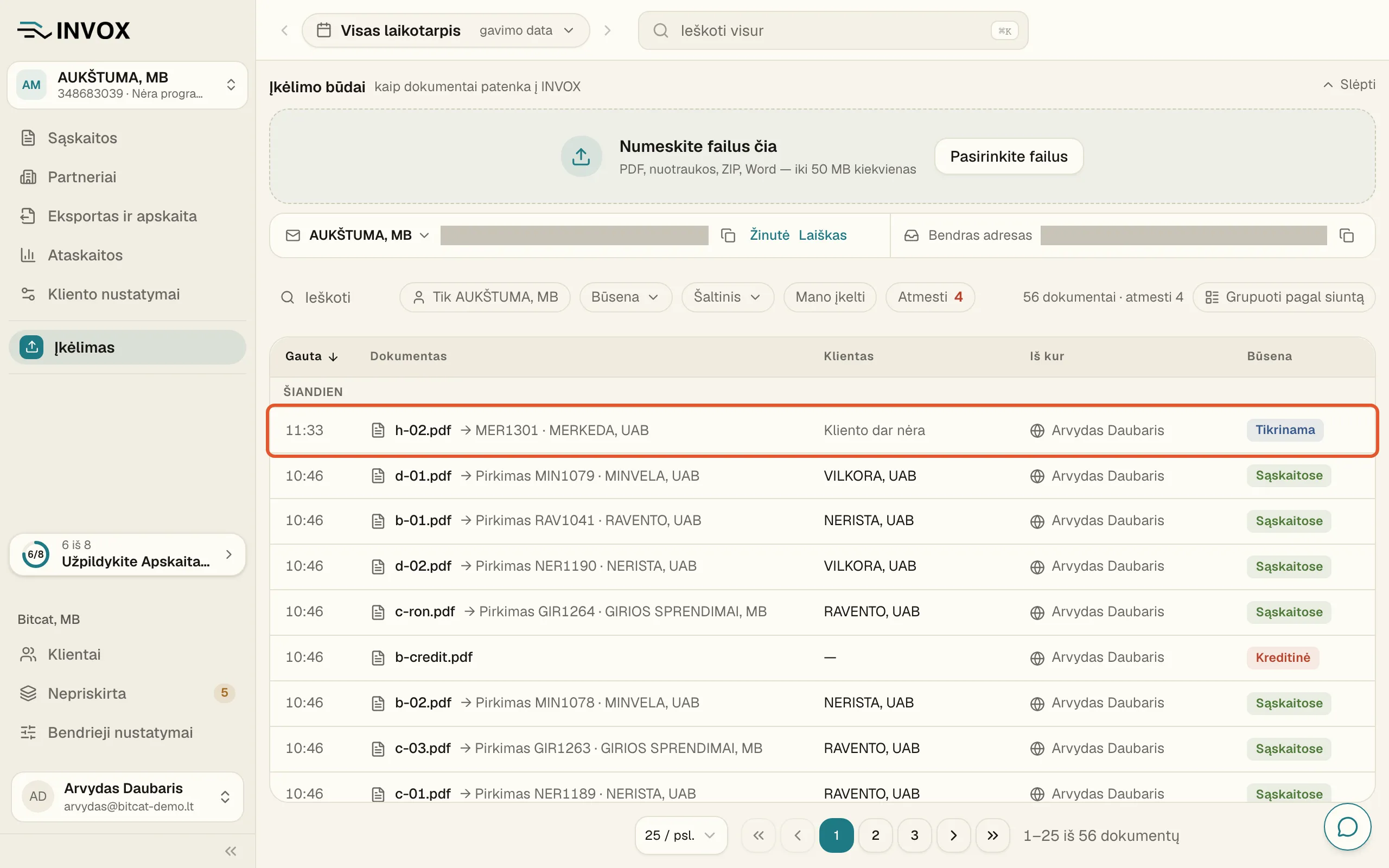Expand AUKŠTUMA, MB company switcher
This screenshot has height=868, width=1389.
pos(128,85)
